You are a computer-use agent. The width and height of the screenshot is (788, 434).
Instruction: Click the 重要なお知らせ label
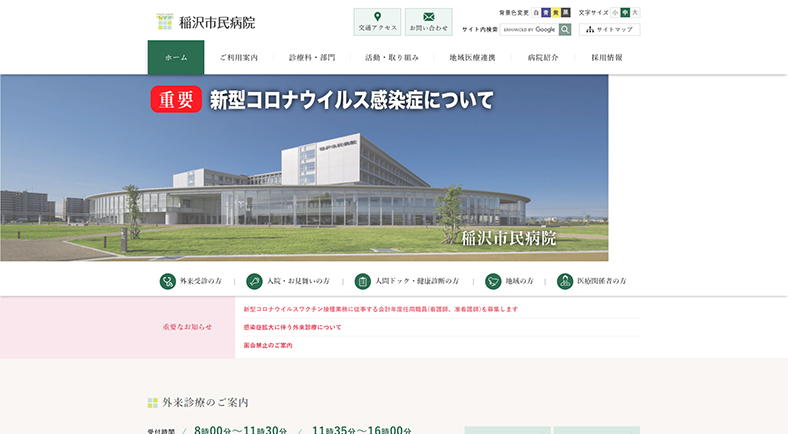(x=187, y=327)
